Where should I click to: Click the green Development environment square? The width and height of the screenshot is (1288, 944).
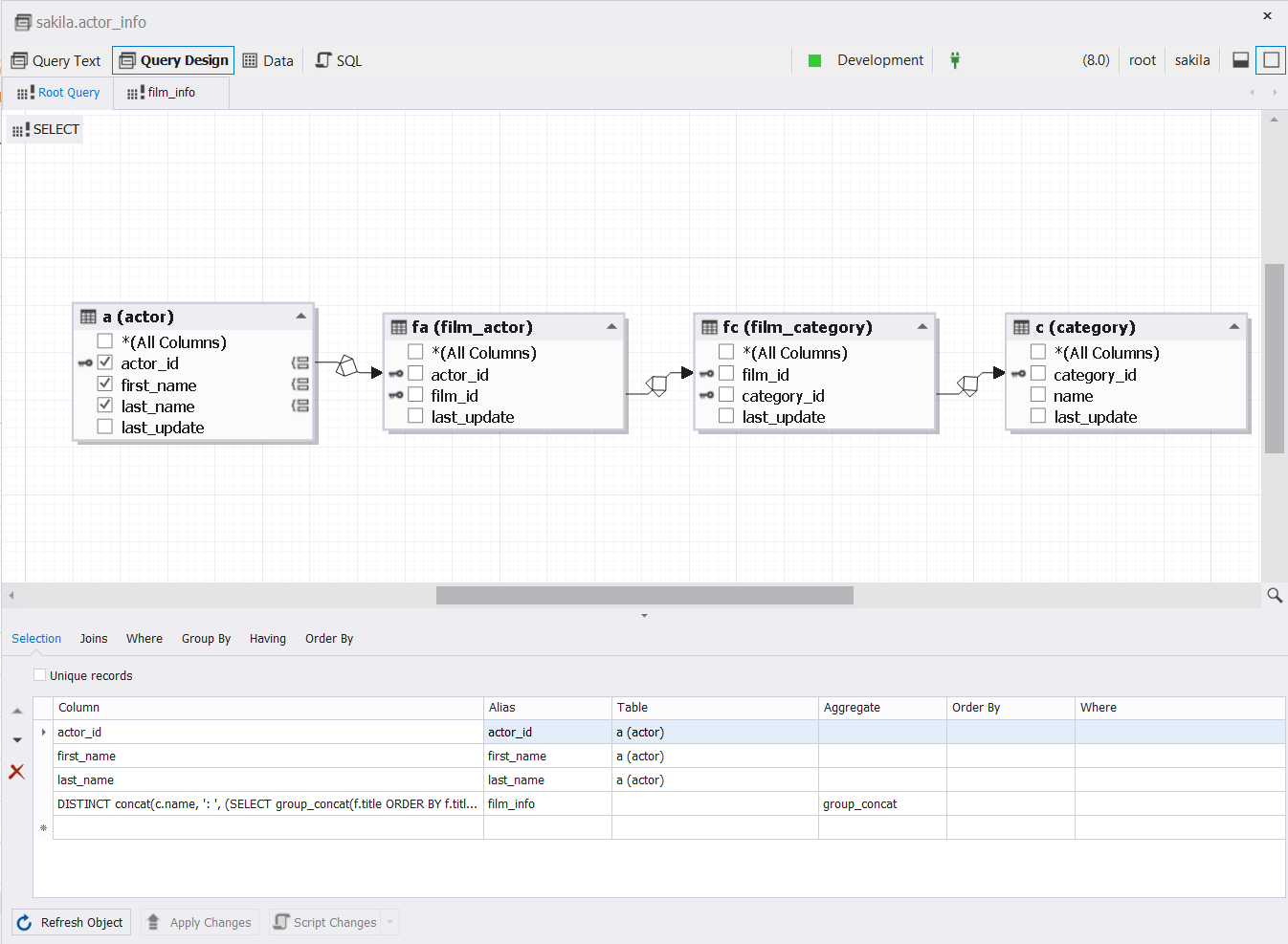point(815,60)
